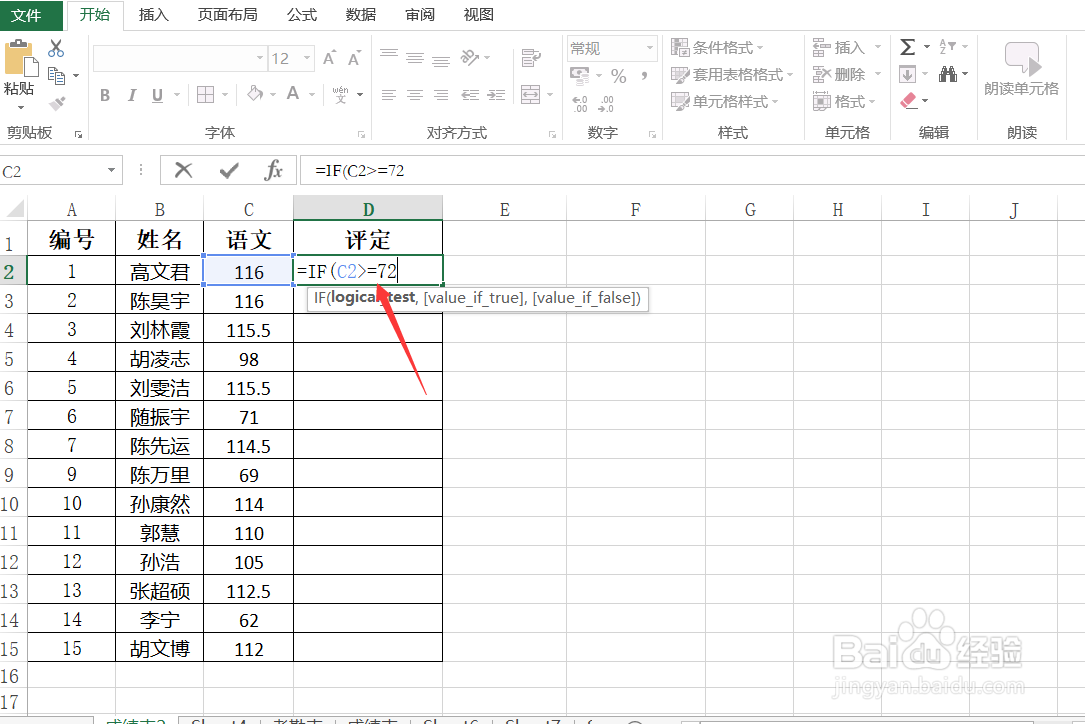Click the Percent Style icon
This screenshot has height=724, width=1085.
click(619, 76)
